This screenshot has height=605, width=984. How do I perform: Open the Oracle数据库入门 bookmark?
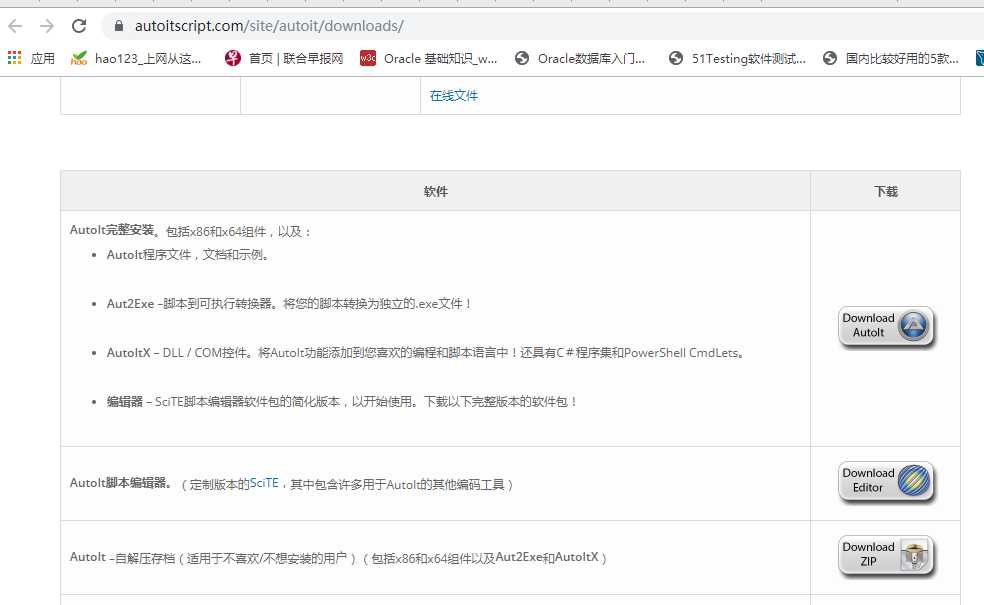[580, 58]
